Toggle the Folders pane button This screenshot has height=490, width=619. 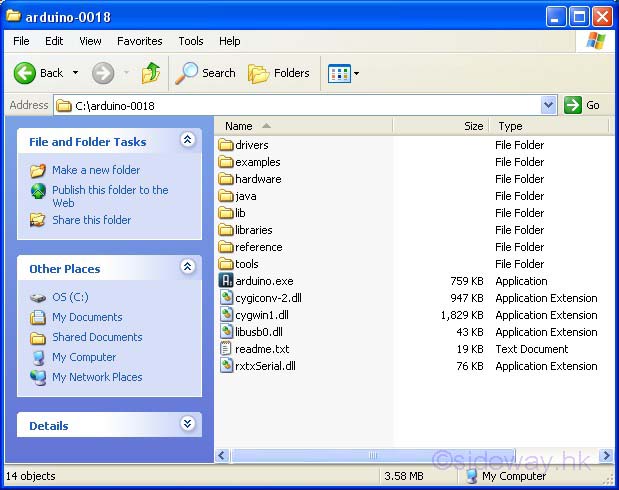tap(279, 73)
